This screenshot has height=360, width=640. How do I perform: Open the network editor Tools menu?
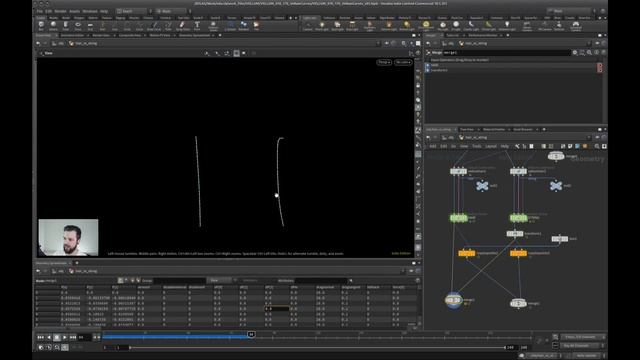point(476,146)
